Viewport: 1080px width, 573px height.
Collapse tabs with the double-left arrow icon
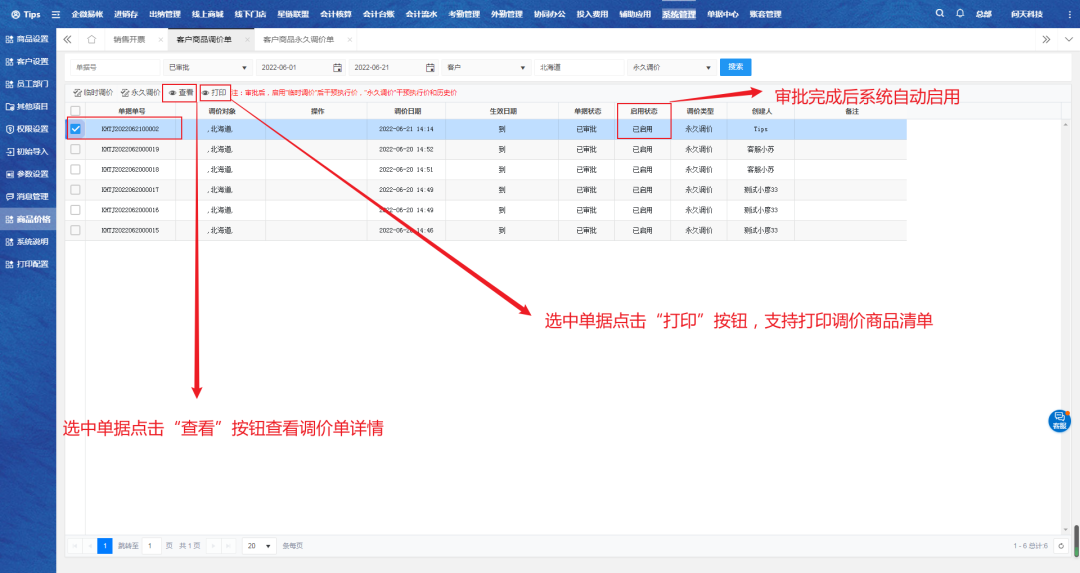(x=67, y=39)
